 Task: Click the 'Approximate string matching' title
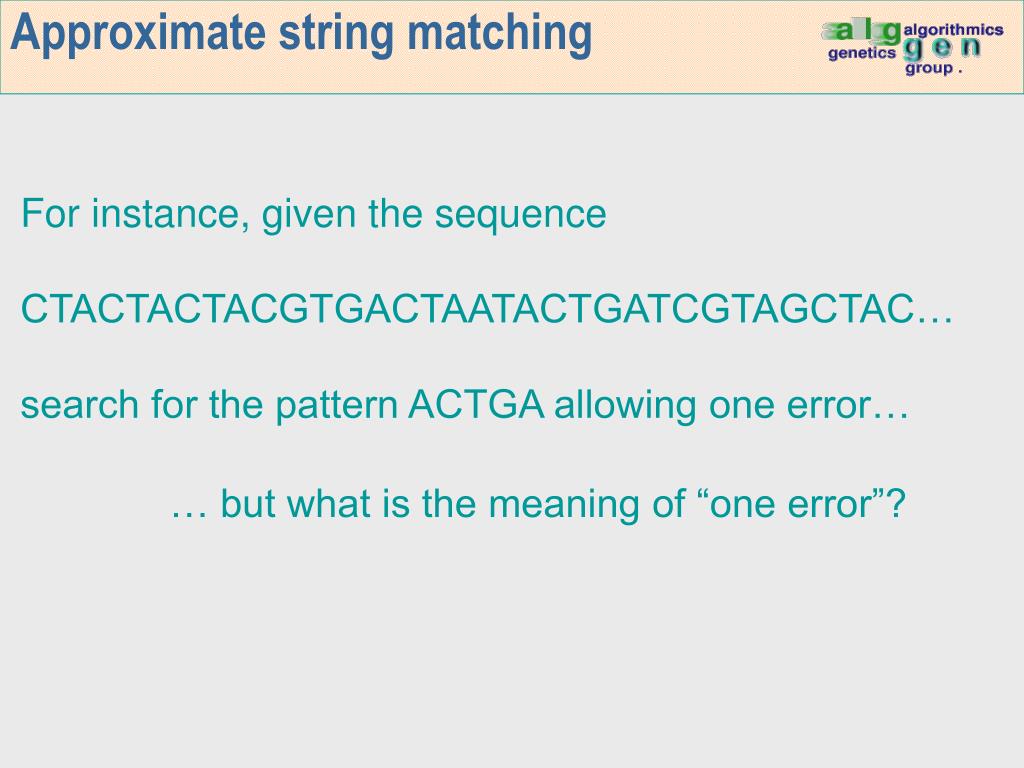pos(301,33)
